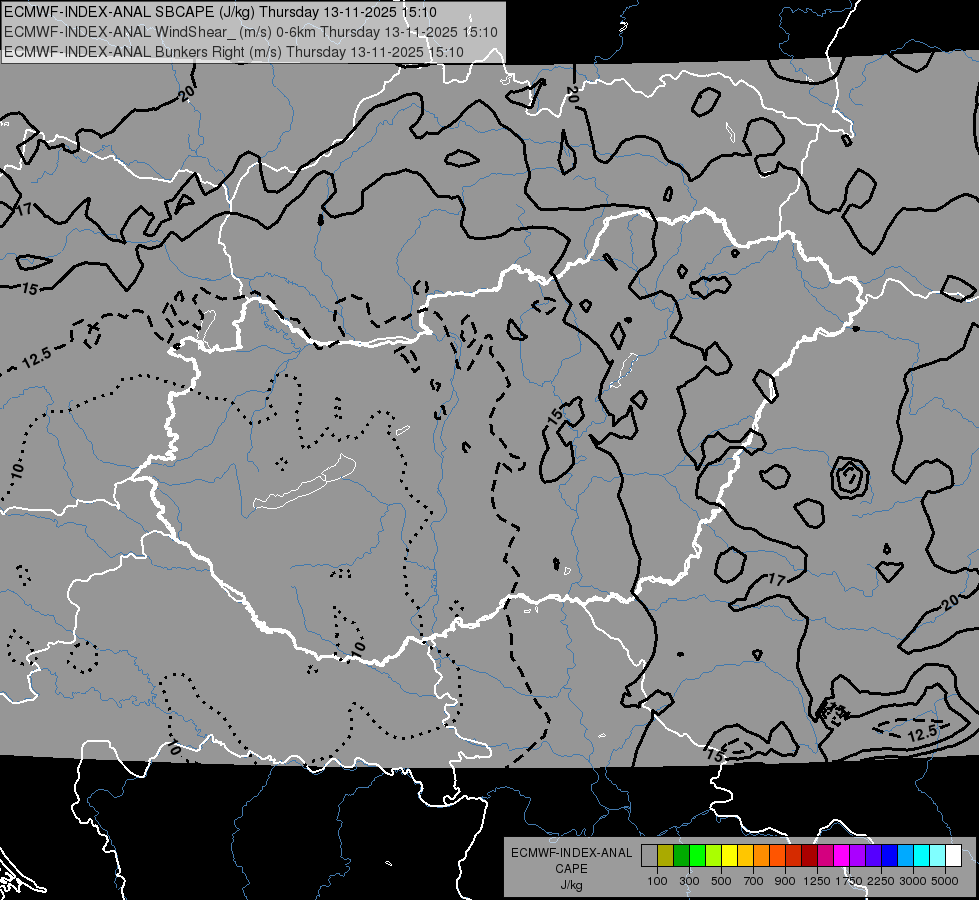Select the dark green legend swatch
979x900 pixels.
point(681,855)
